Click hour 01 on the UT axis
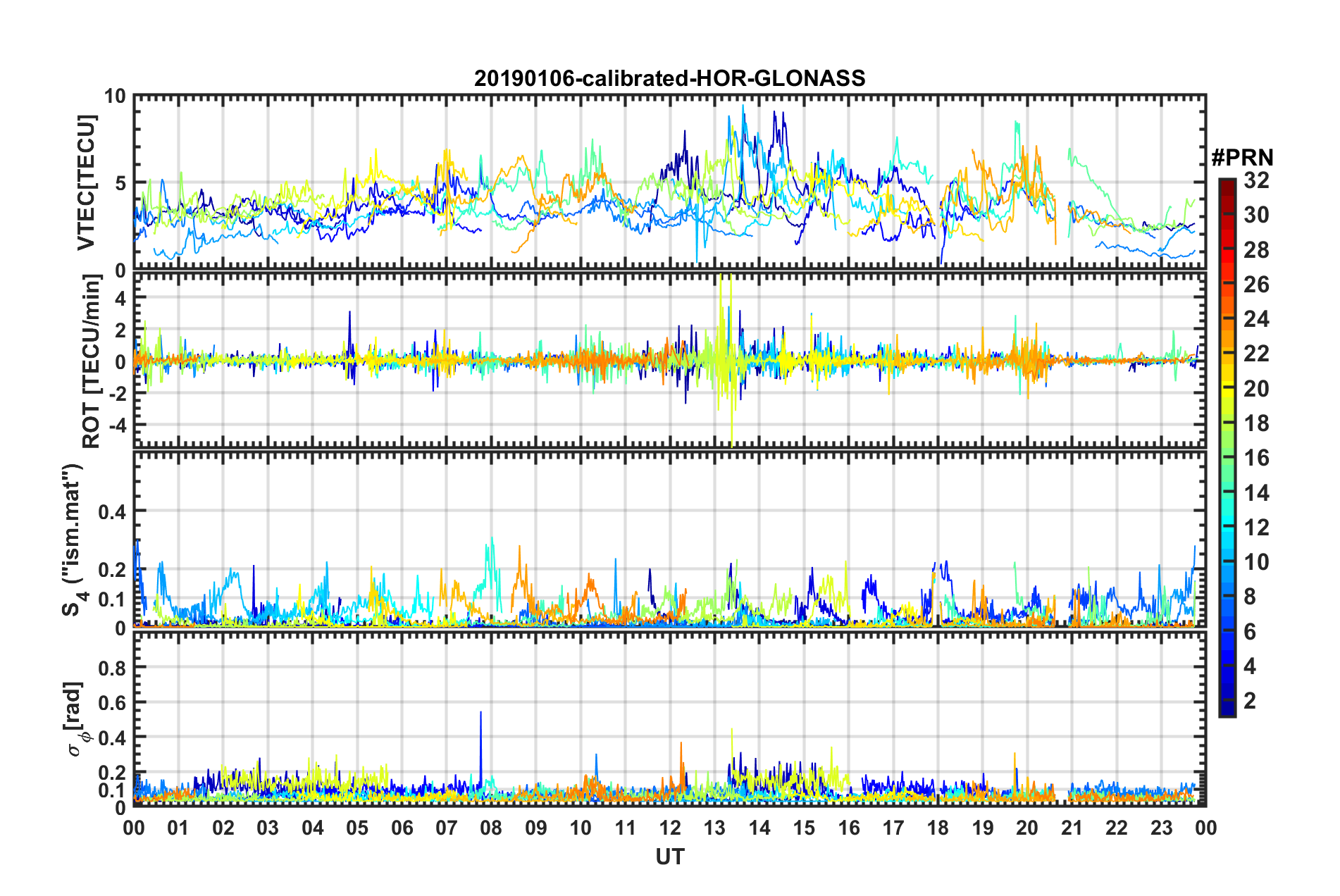 pos(178,827)
